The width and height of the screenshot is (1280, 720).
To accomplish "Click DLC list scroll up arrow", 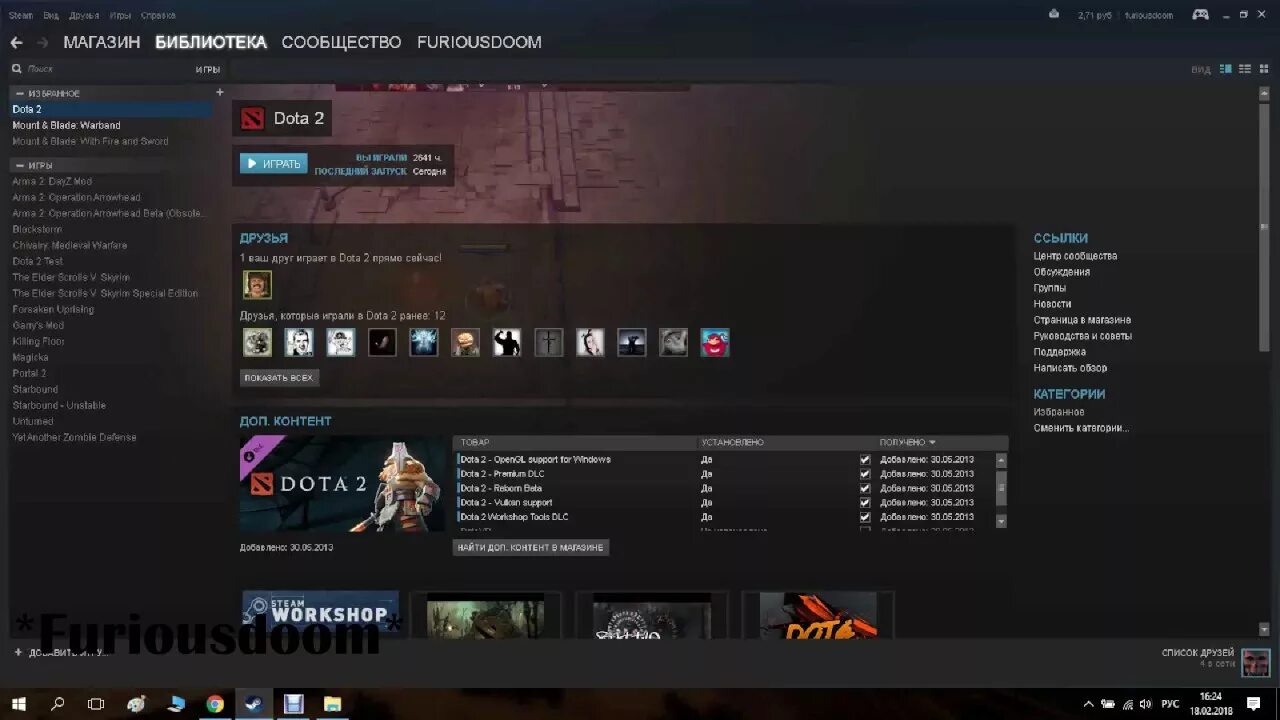I will 1001,460.
